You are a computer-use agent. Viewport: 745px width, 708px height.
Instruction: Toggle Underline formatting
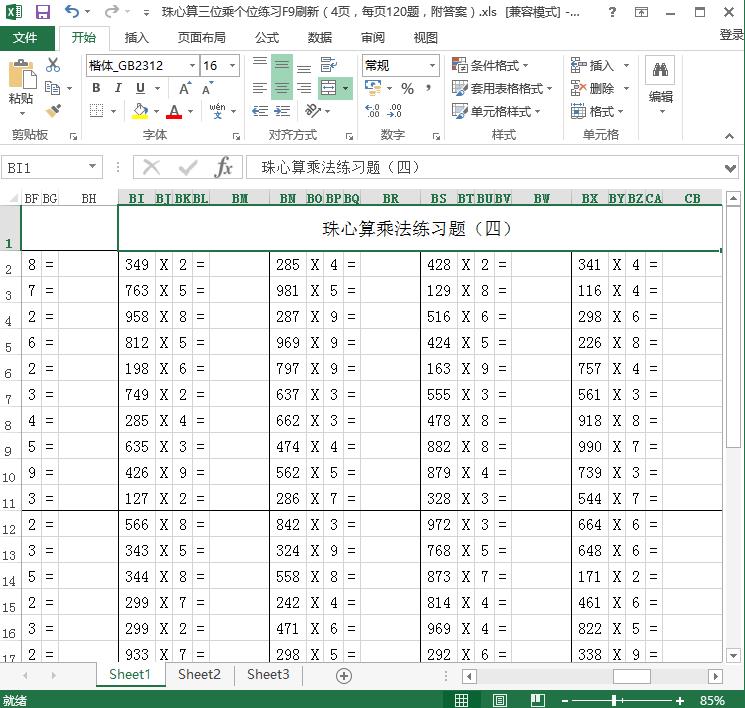pos(140,88)
